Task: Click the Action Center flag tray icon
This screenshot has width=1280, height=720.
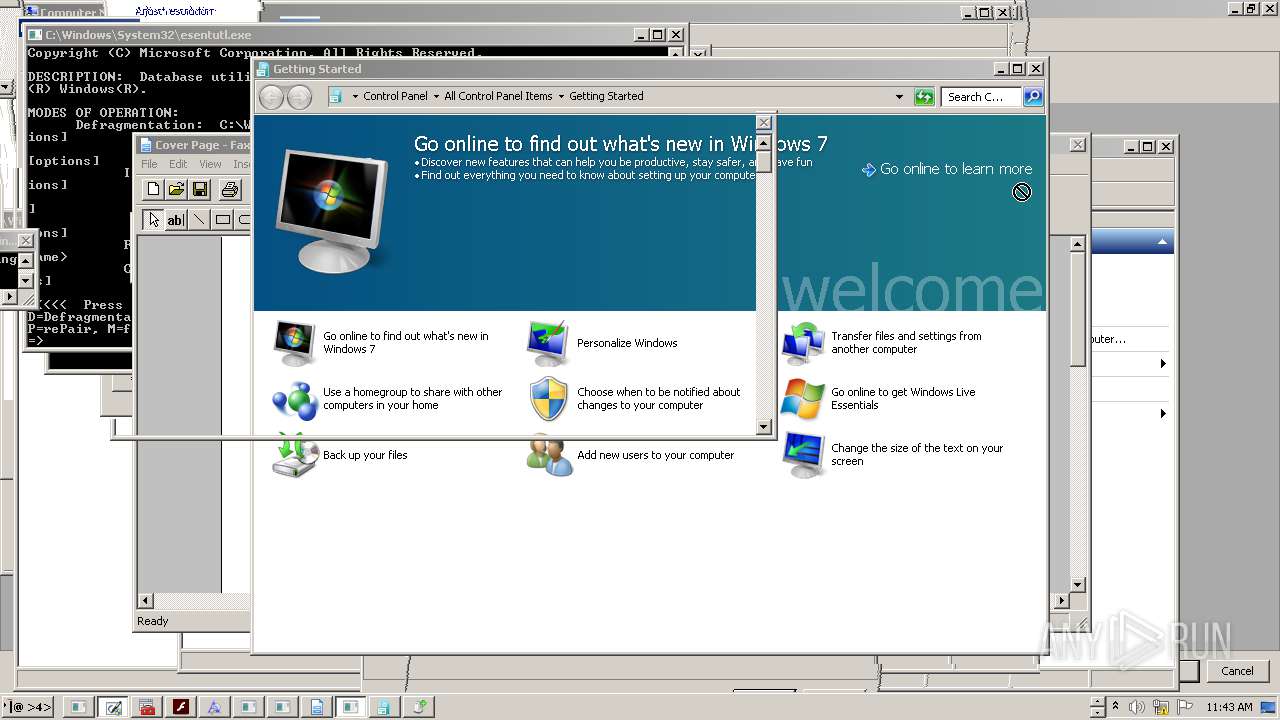Action: click(x=1185, y=707)
